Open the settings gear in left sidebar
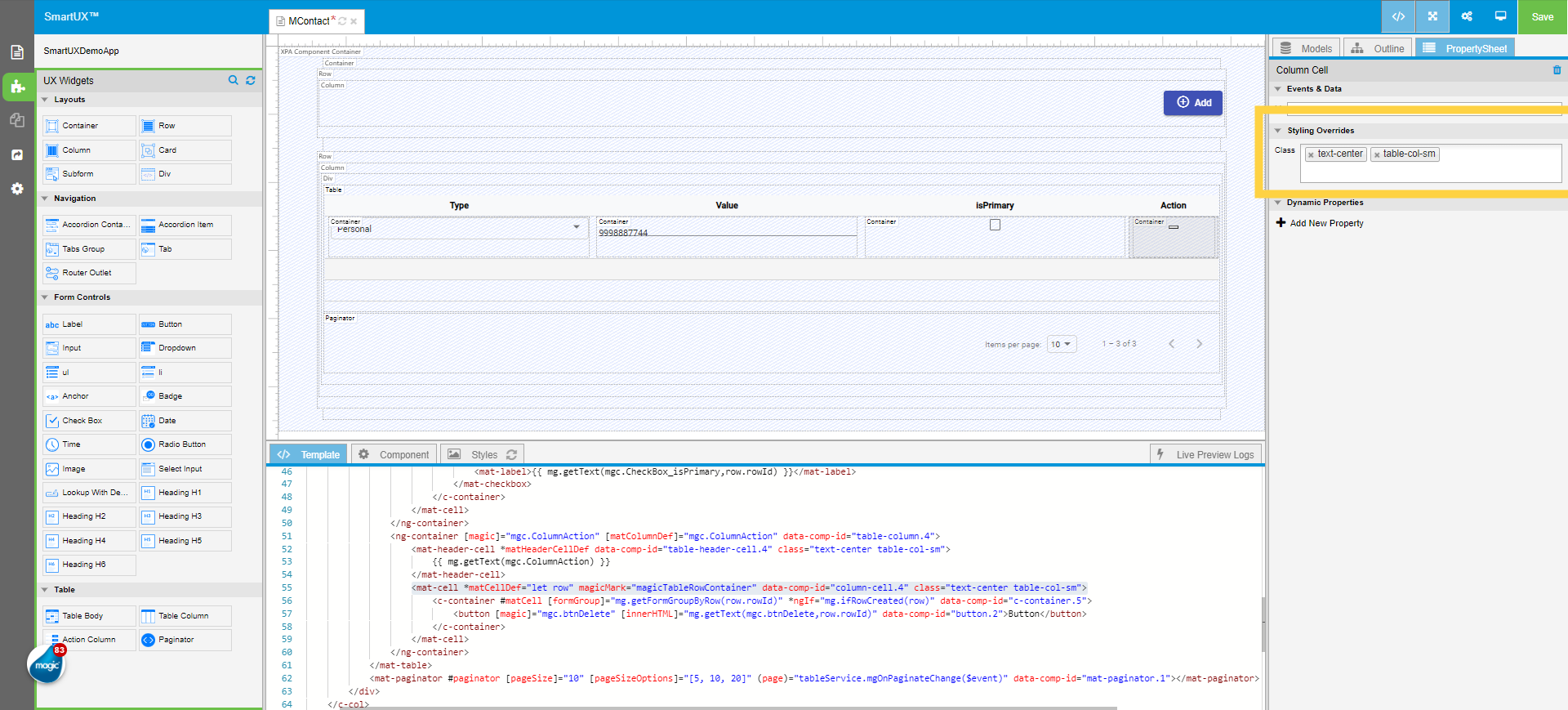 point(17,189)
